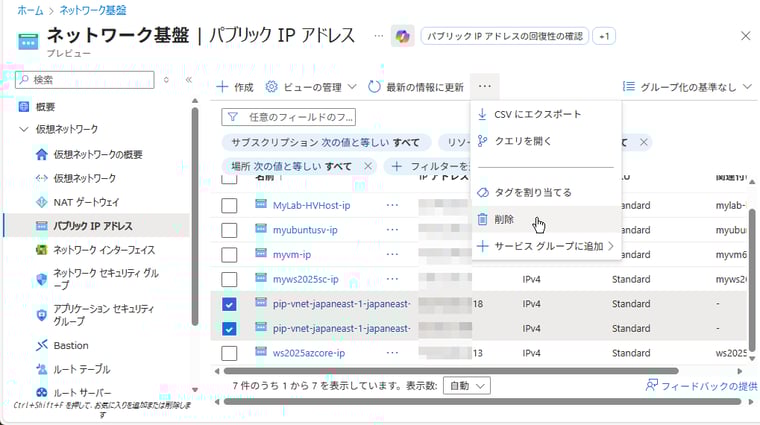Collapse the 仮想ネットワーク group chevron

point(23,129)
